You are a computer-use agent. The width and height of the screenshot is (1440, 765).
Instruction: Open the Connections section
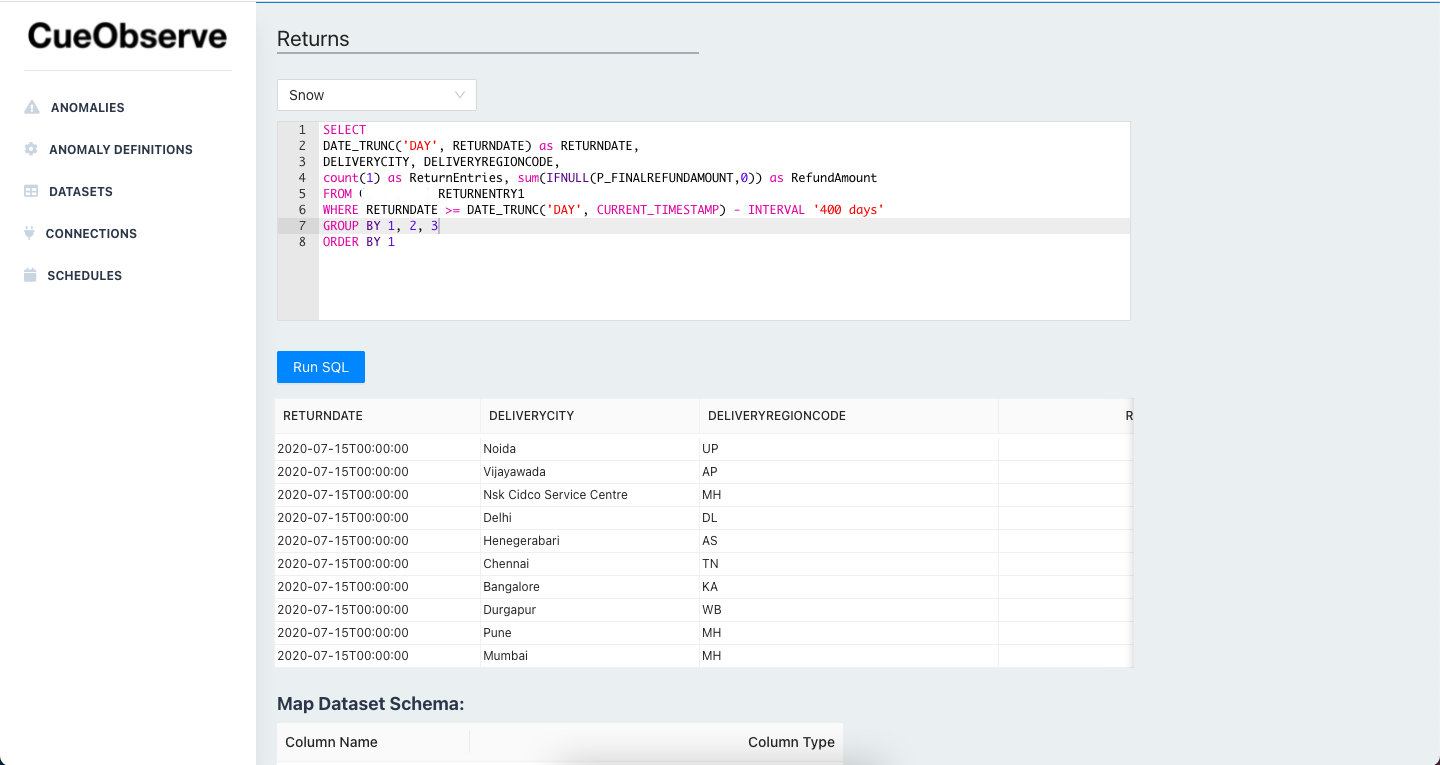coord(91,233)
